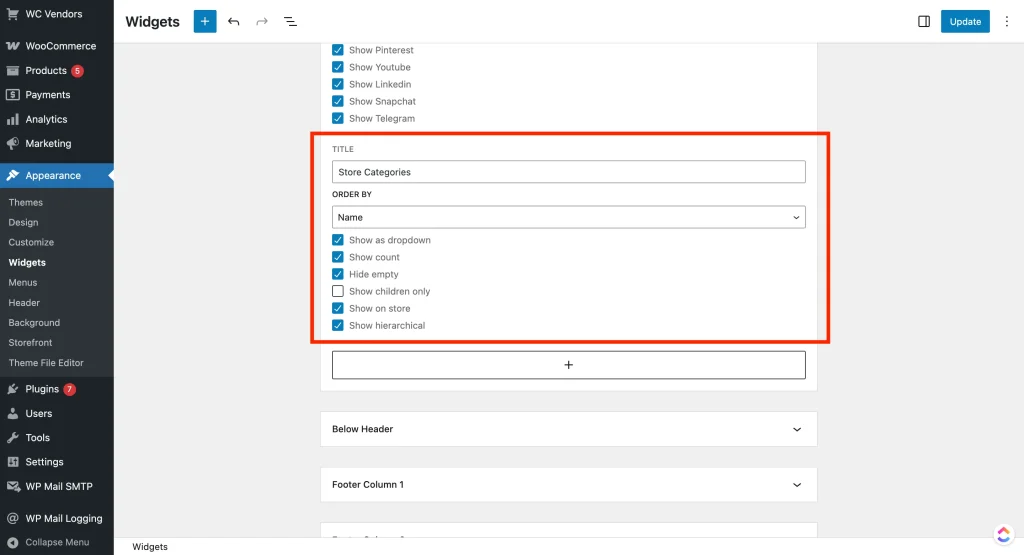Click the Plugins icon in the sidebar

point(13,389)
